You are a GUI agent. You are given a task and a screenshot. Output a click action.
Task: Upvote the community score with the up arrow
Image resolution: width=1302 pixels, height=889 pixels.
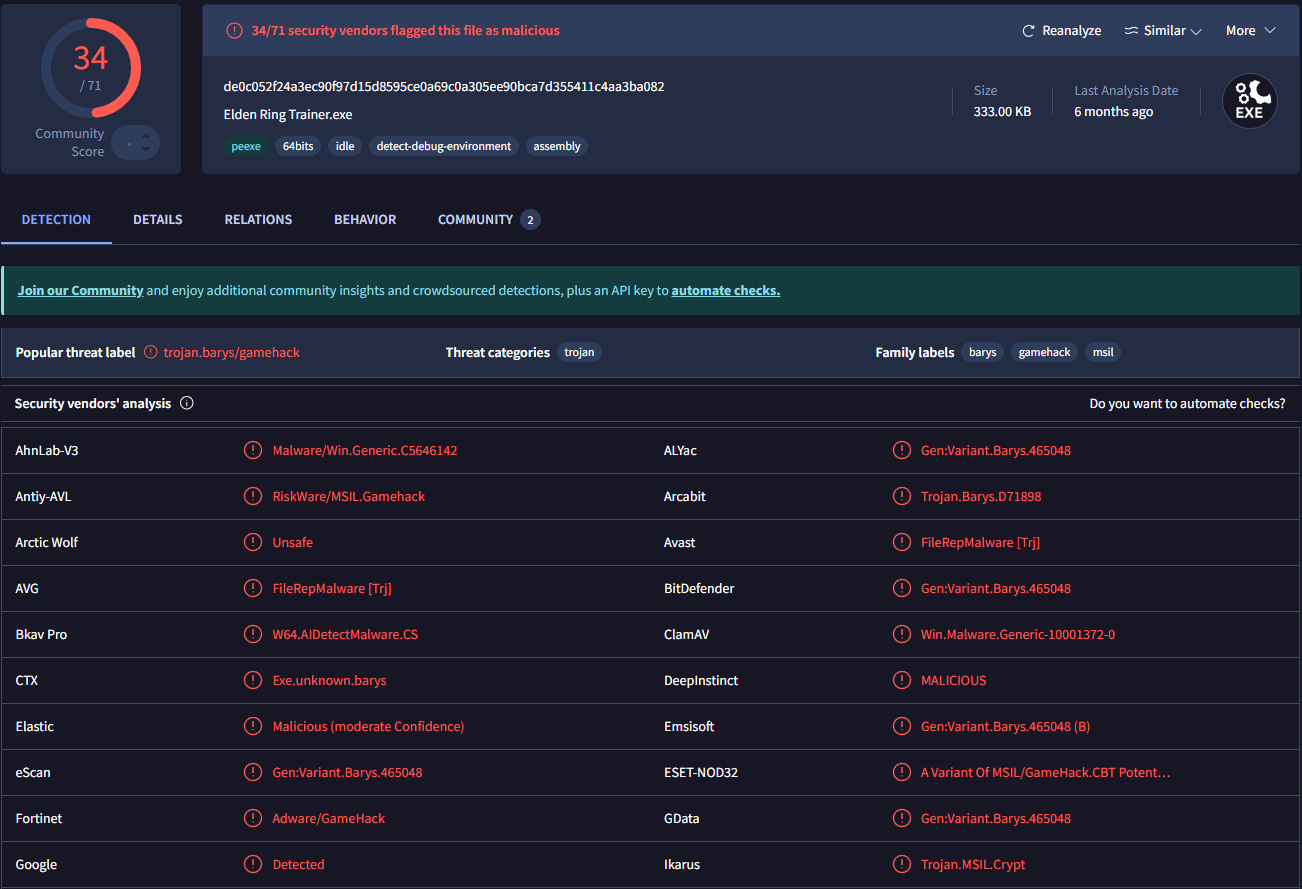(146, 136)
